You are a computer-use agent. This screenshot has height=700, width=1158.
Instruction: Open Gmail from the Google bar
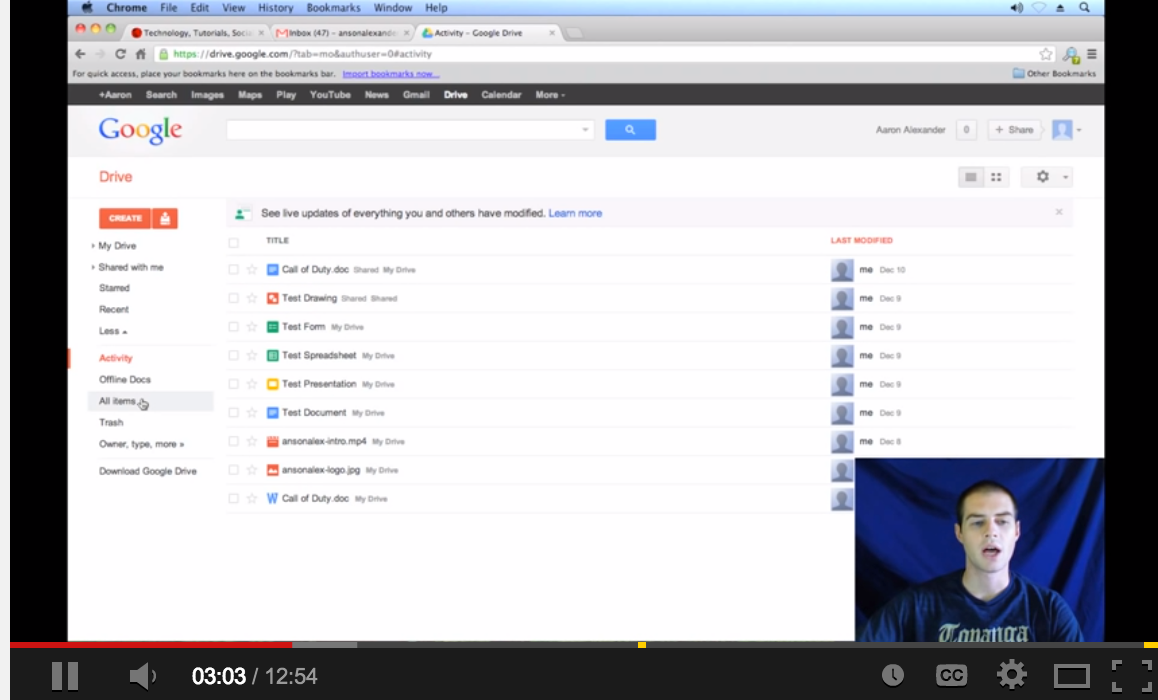[x=416, y=95]
